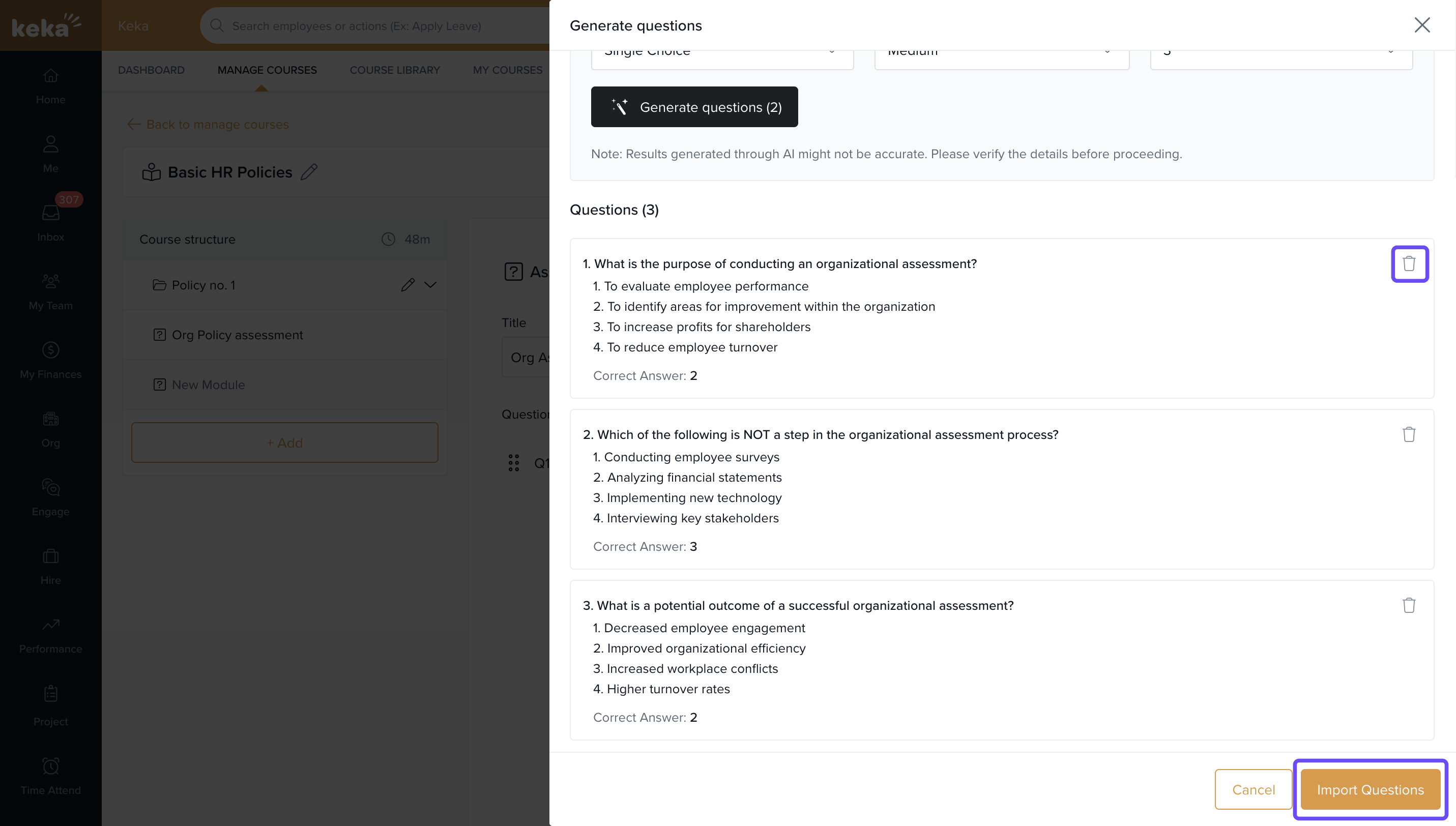
Task: Click Import Questions button
Action: click(x=1370, y=789)
